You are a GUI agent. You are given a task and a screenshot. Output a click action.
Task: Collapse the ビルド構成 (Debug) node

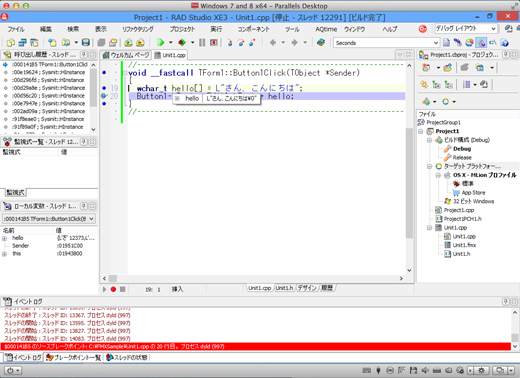(x=429, y=140)
